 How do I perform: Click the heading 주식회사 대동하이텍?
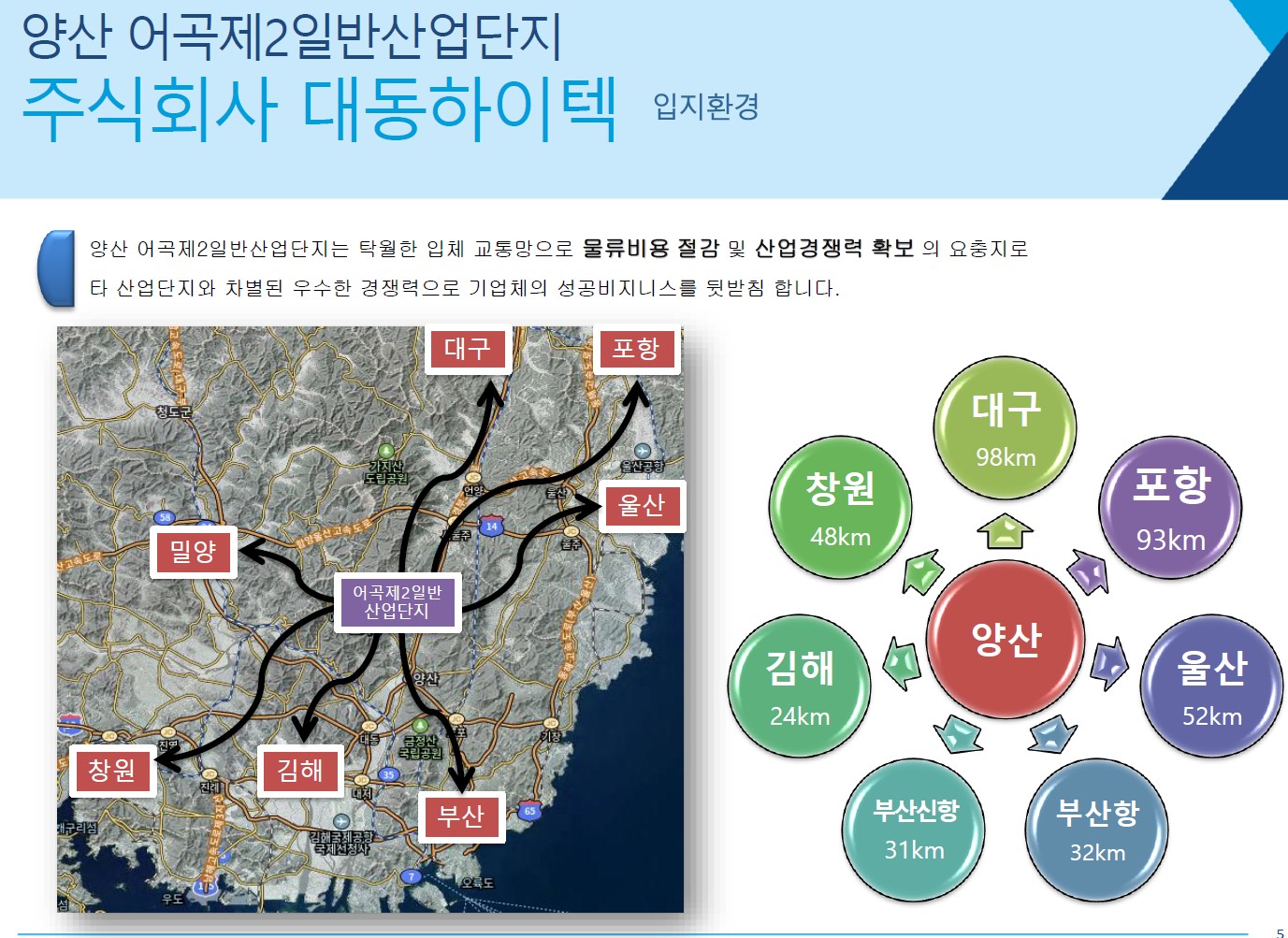tap(319, 108)
